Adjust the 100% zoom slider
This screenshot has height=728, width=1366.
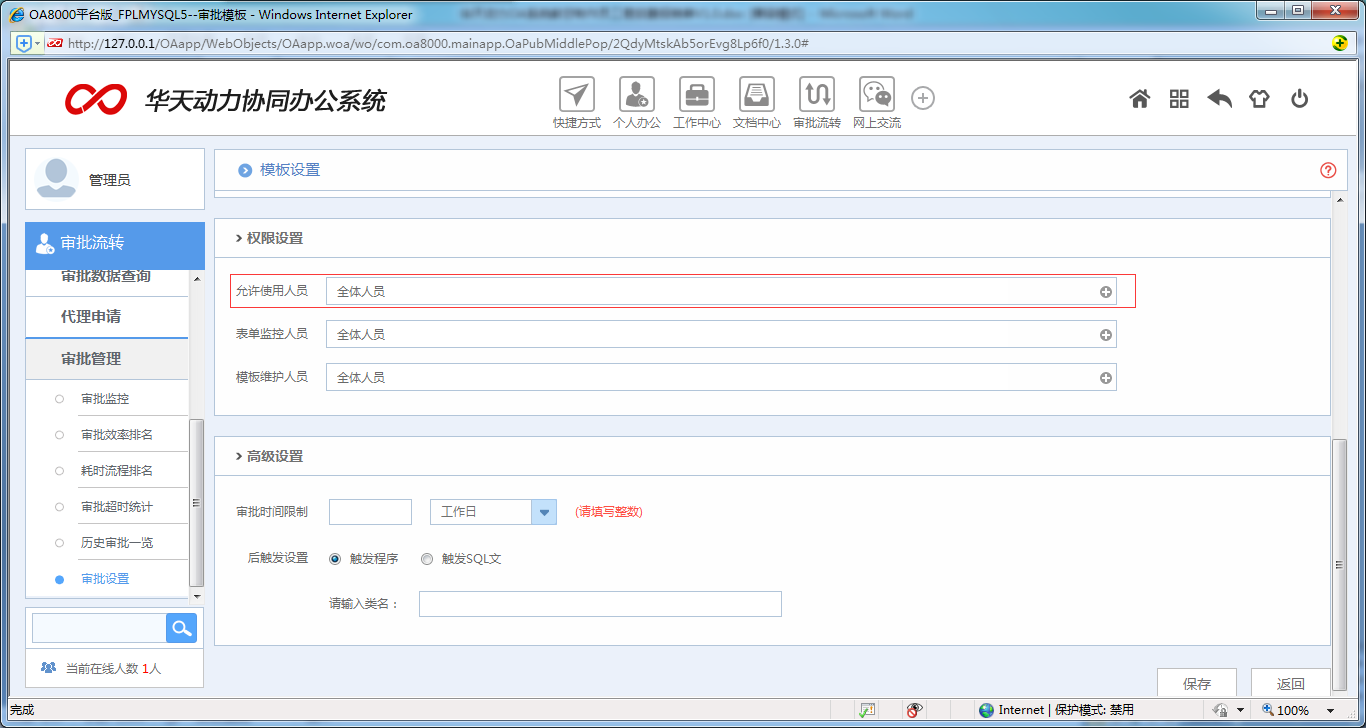coord(1296,710)
